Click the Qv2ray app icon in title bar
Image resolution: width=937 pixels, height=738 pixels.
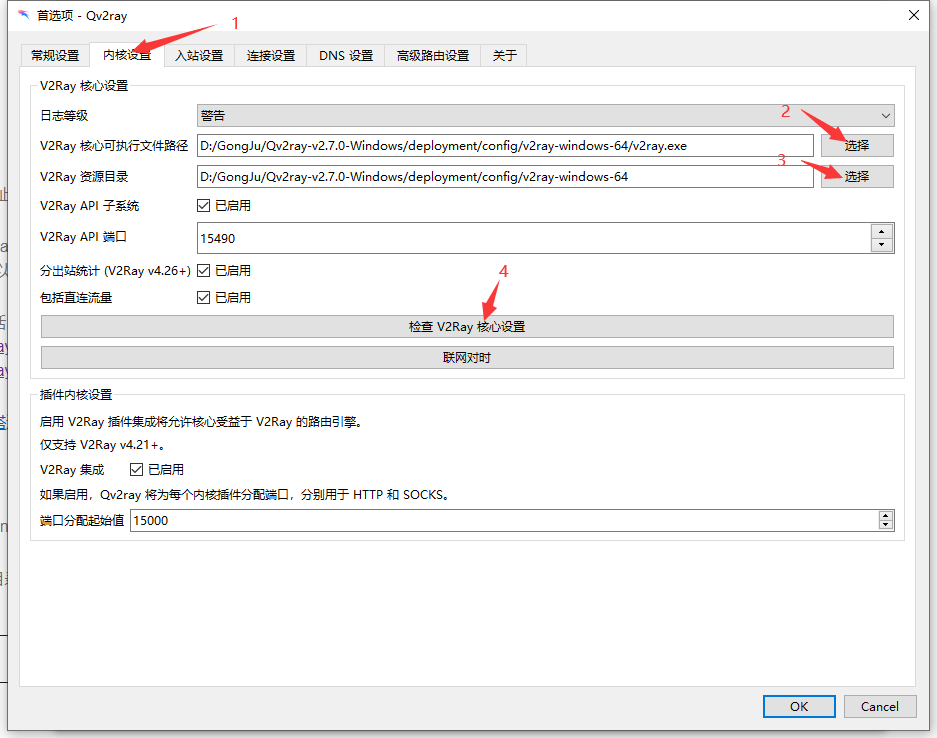(23, 15)
